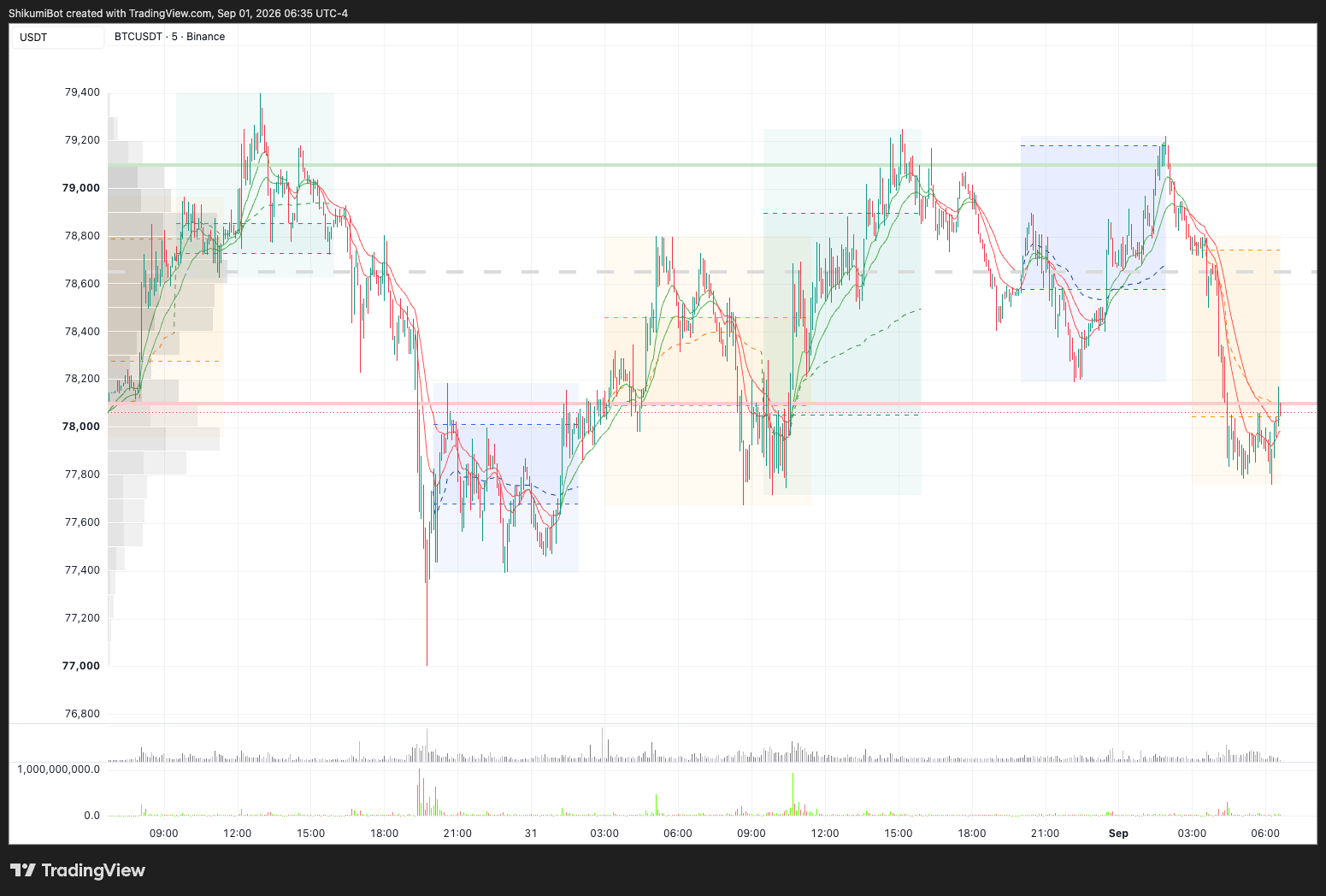Select the 79,200 price axis label

82,140
